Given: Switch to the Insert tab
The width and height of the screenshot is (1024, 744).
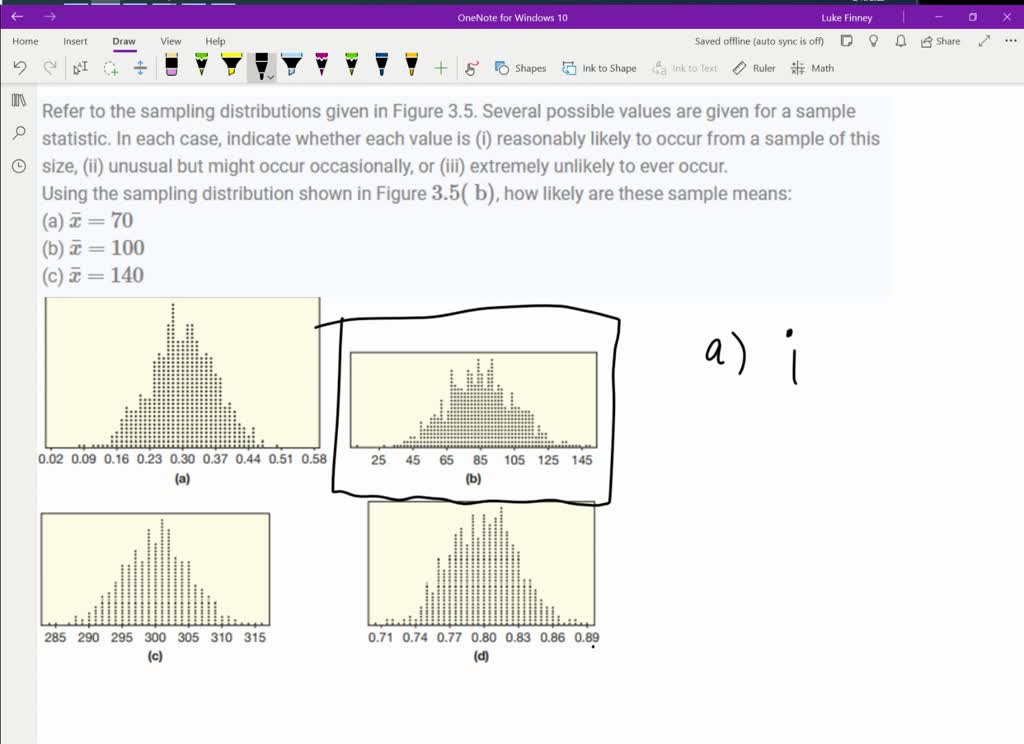Looking at the screenshot, I should [x=76, y=41].
